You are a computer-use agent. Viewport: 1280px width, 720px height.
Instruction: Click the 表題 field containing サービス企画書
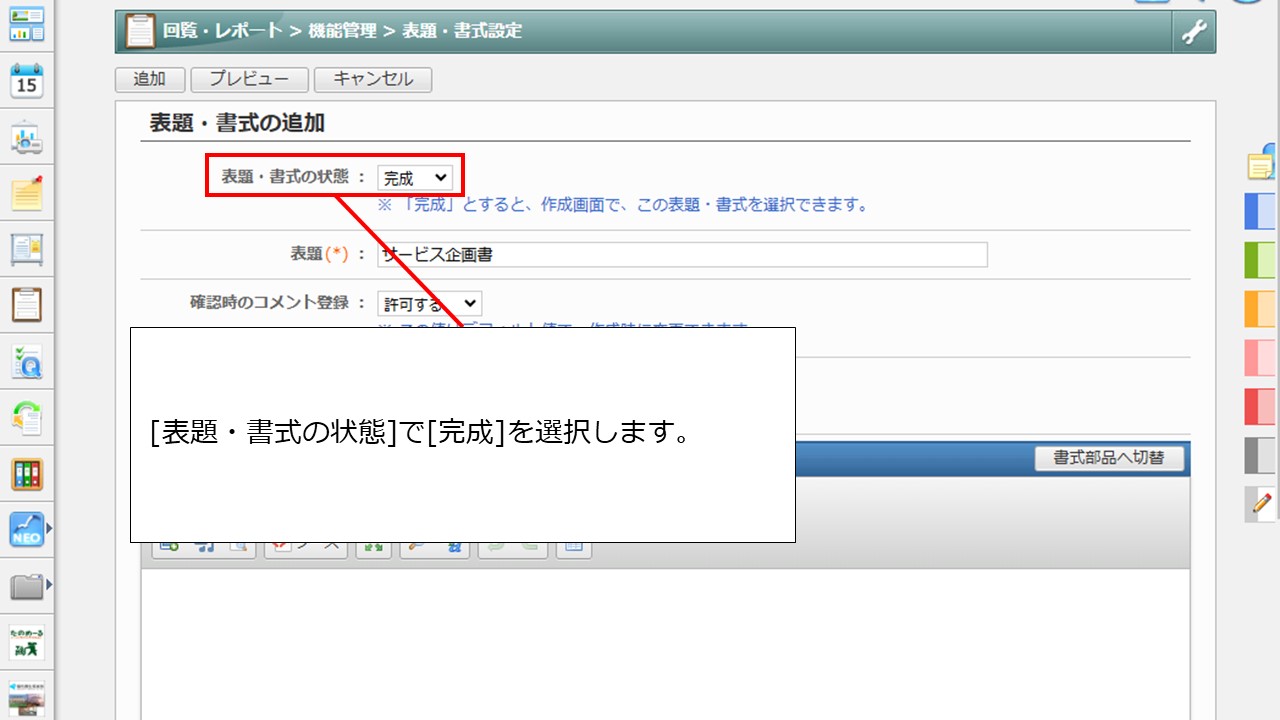[682, 254]
